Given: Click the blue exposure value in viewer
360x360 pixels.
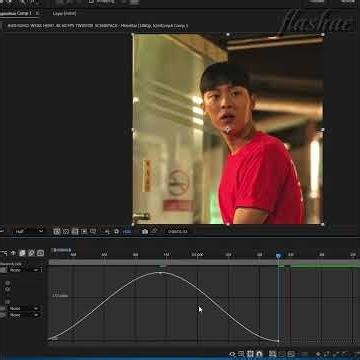Looking at the screenshot, I should (127, 231).
